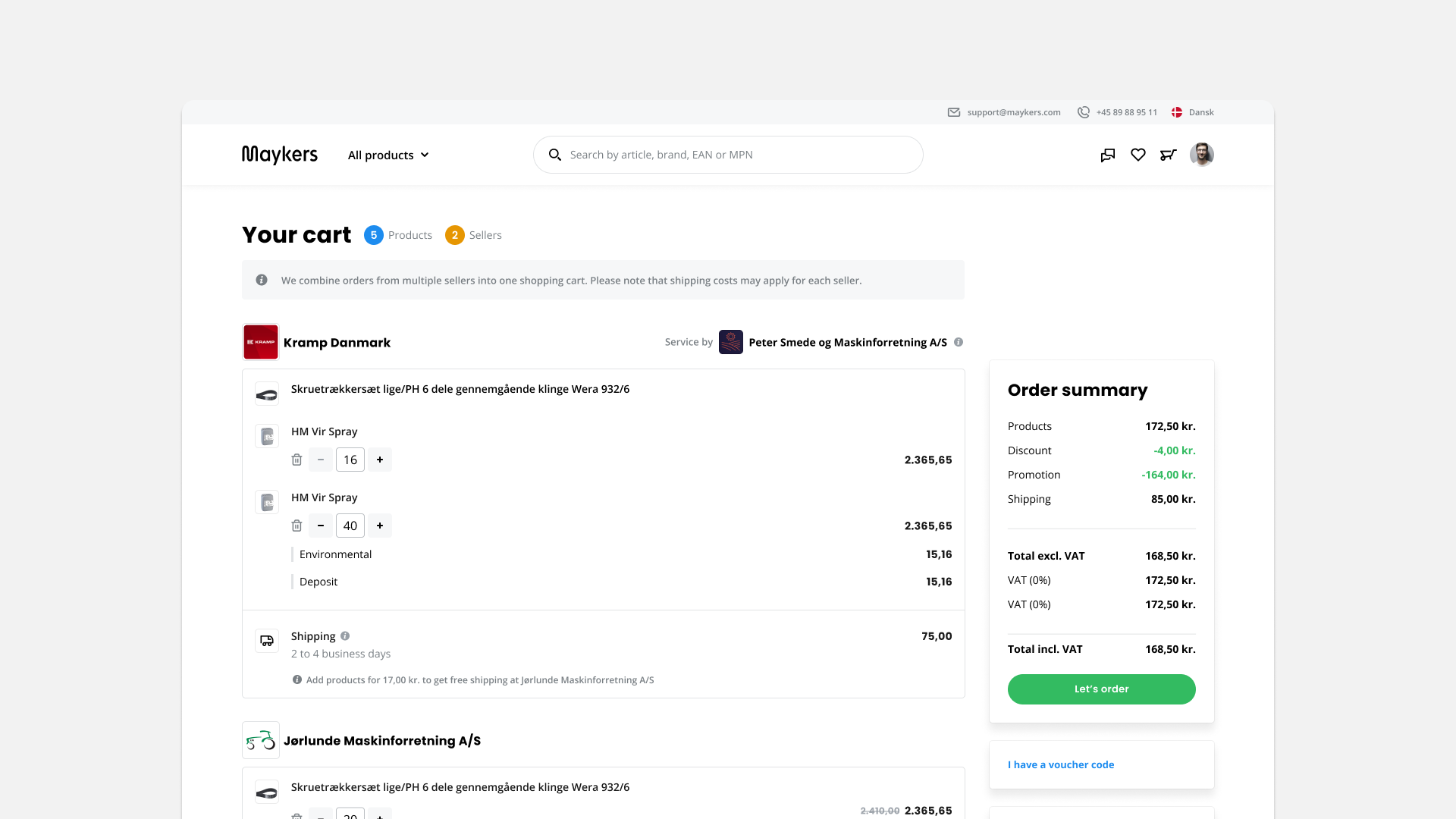Focus the article search input field
Image resolution: width=1456 pixels, height=819 pixels.
pyautogui.click(x=736, y=155)
